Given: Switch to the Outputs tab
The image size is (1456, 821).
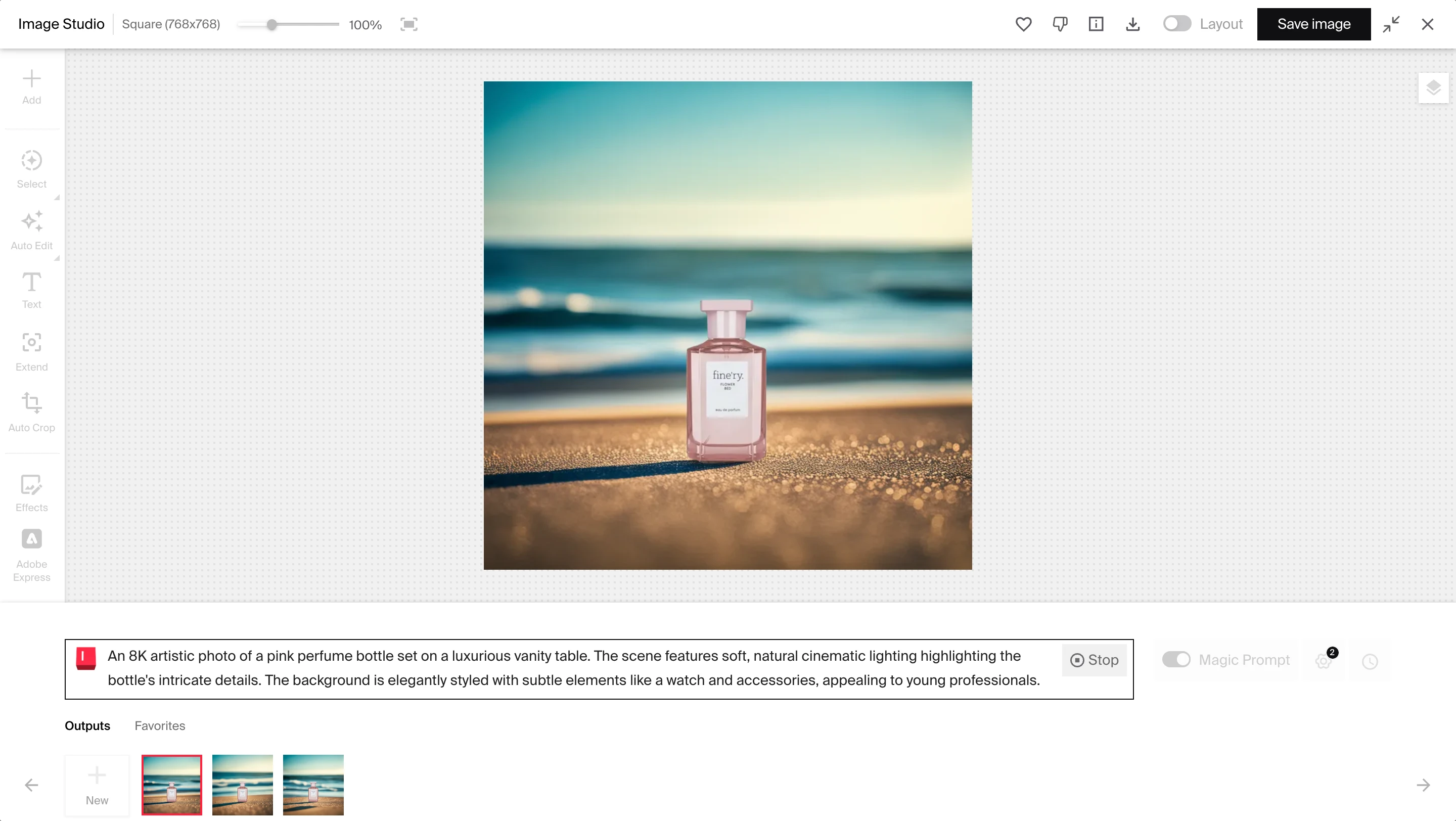Looking at the screenshot, I should coord(87,726).
